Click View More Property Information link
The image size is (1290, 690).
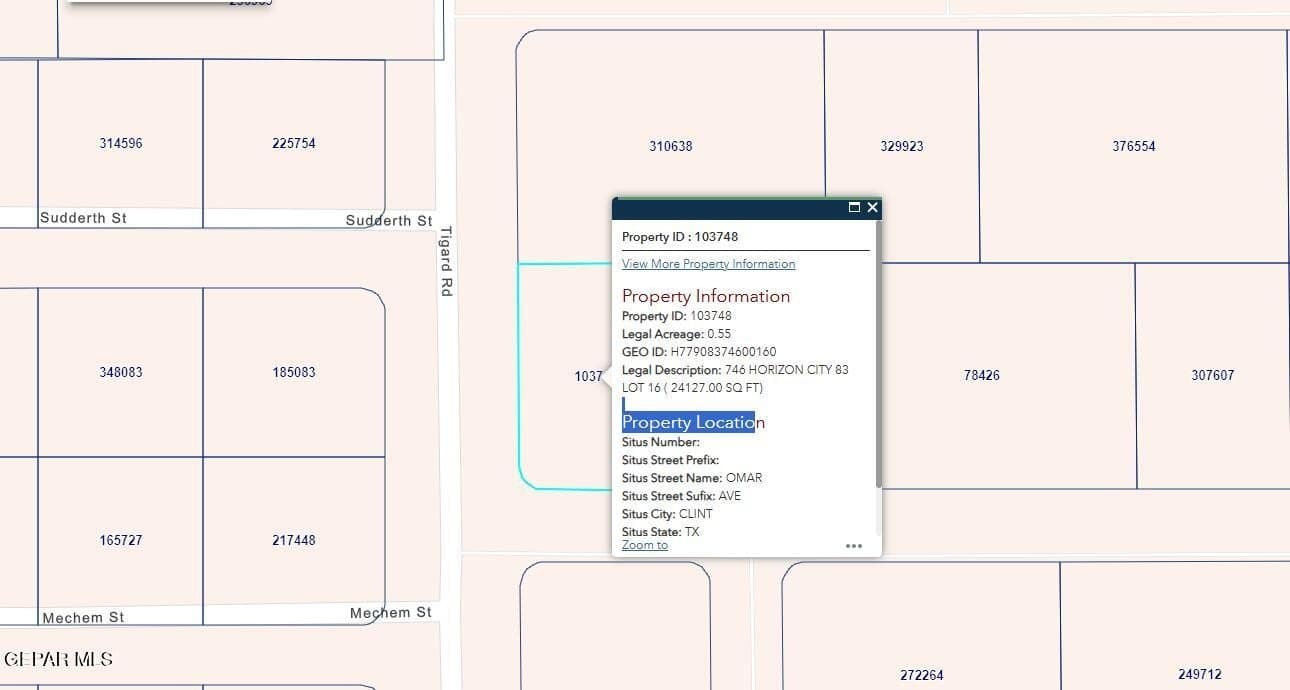click(708, 264)
